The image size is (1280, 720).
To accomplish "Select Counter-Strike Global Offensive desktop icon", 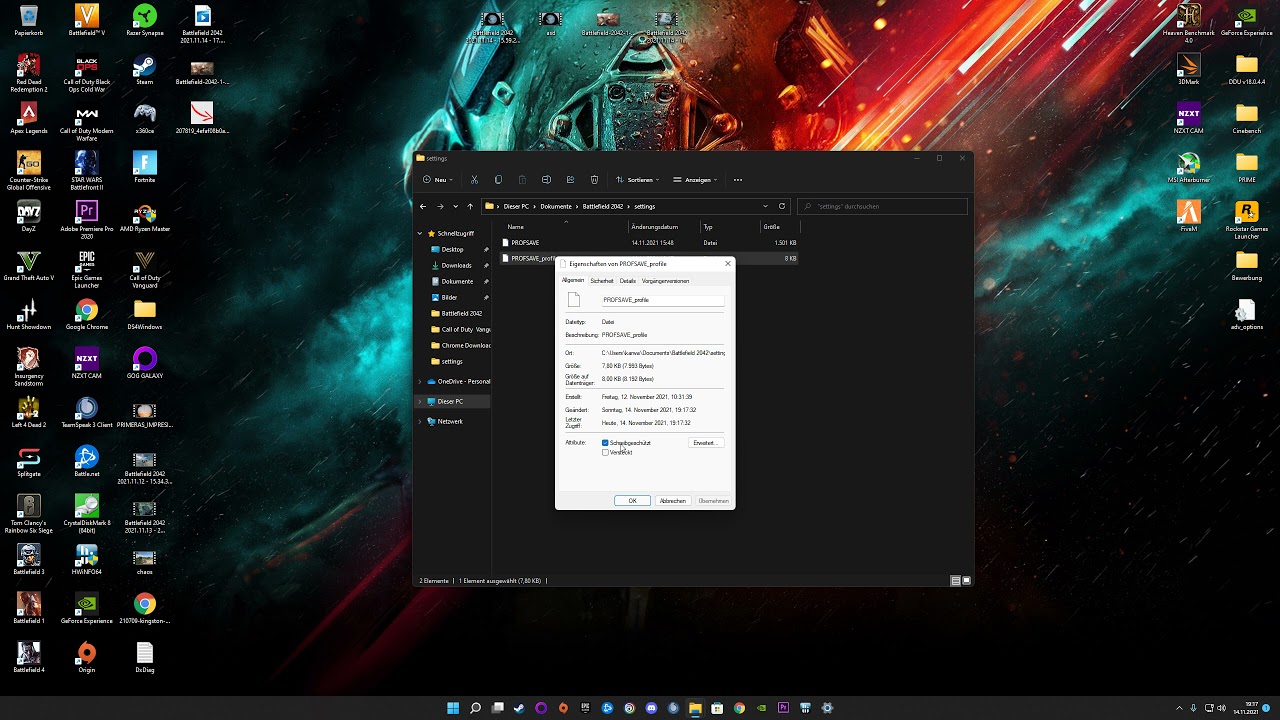I will pyautogui.click(x=29, y=170).
